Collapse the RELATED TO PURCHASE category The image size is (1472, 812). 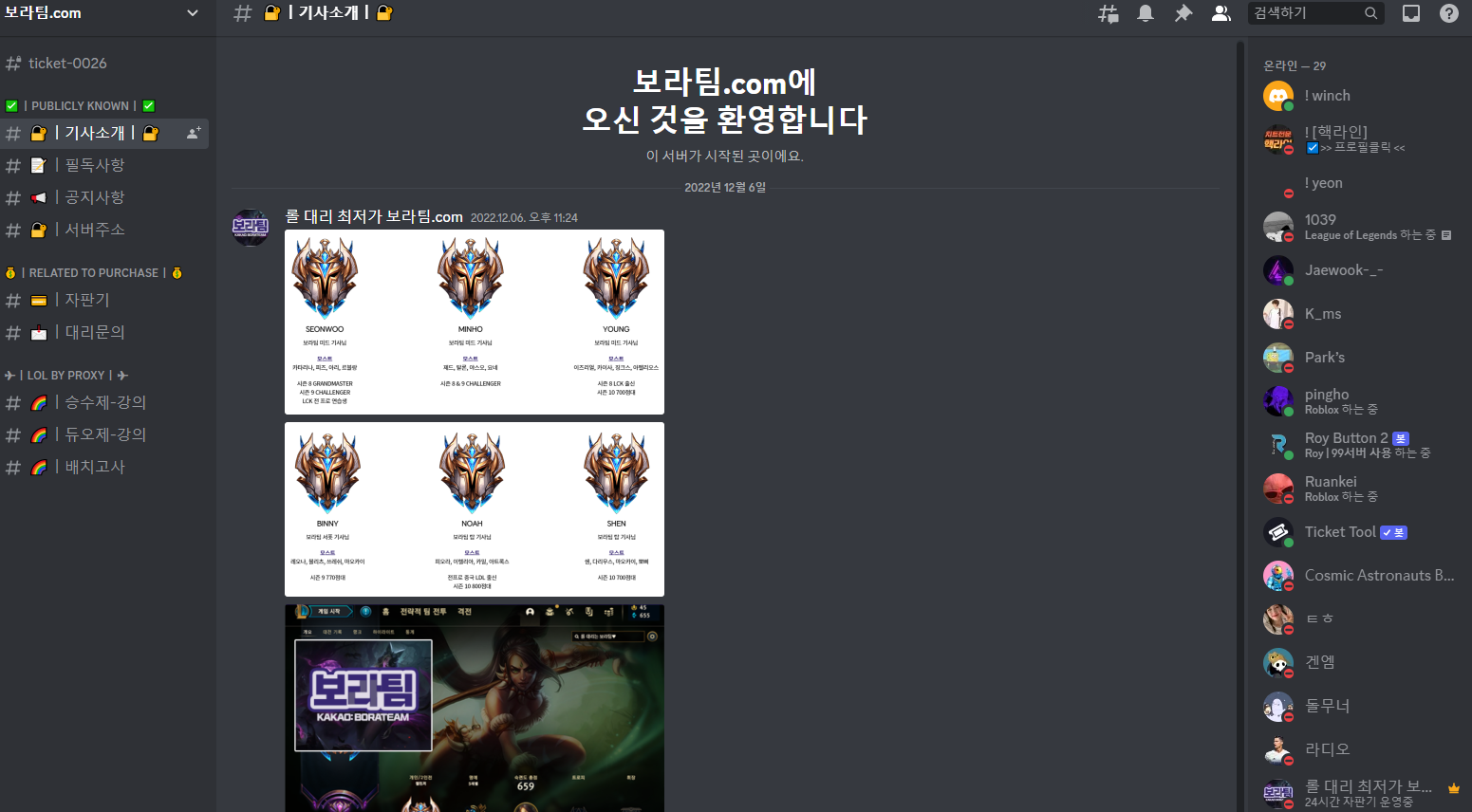pos(94,273)
